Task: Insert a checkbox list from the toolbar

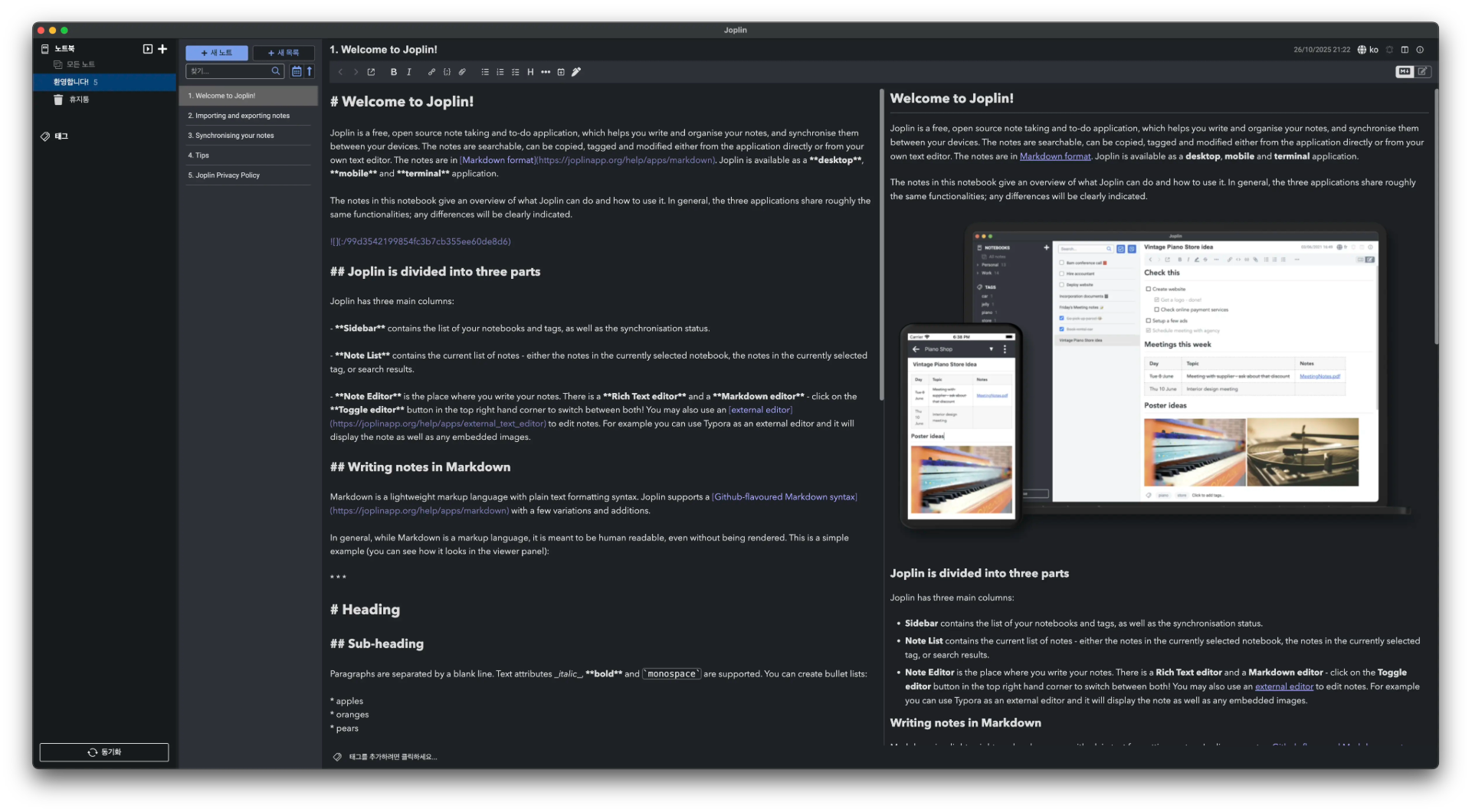Action: click(x=515, y=72)
